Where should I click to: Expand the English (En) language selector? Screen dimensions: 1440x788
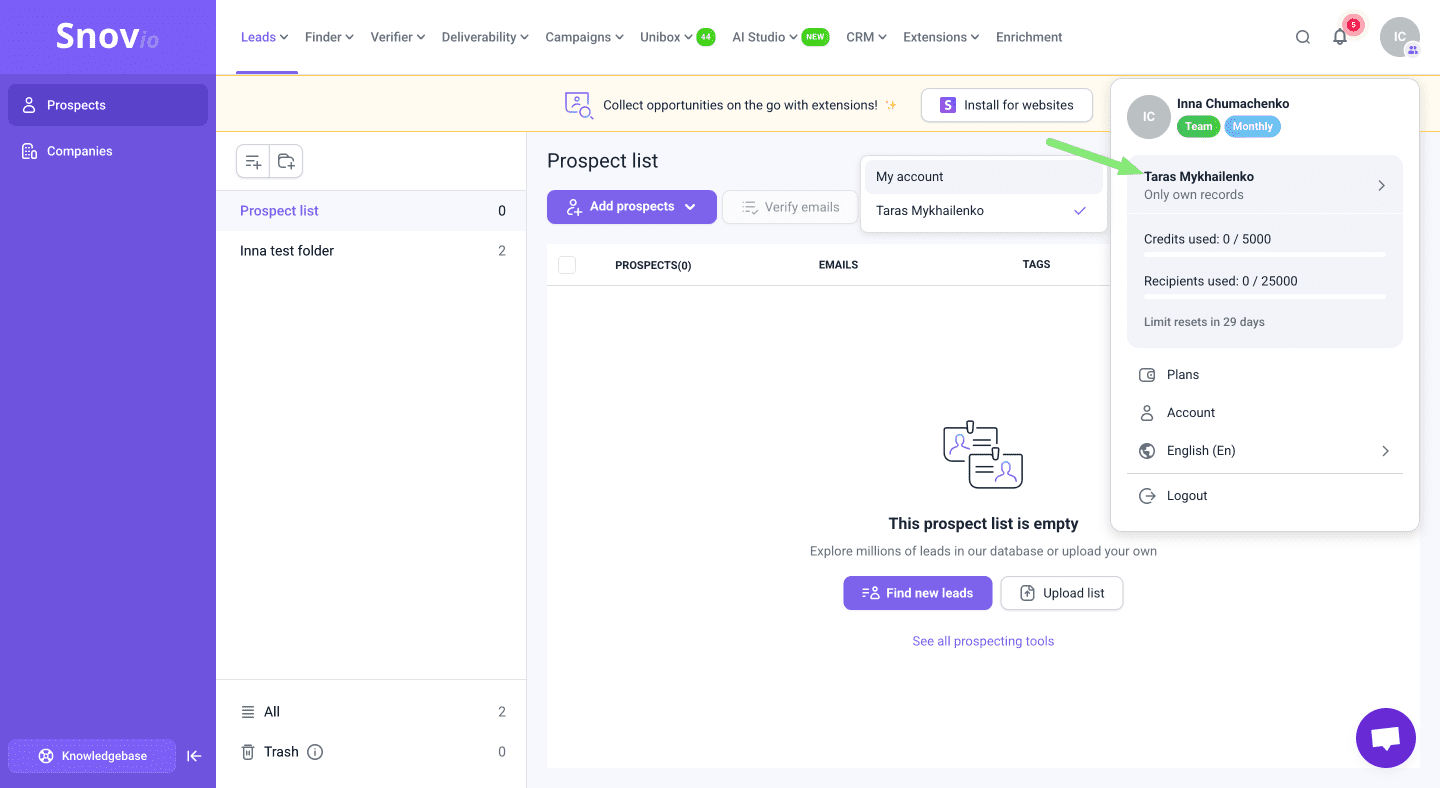(1264, 451)
